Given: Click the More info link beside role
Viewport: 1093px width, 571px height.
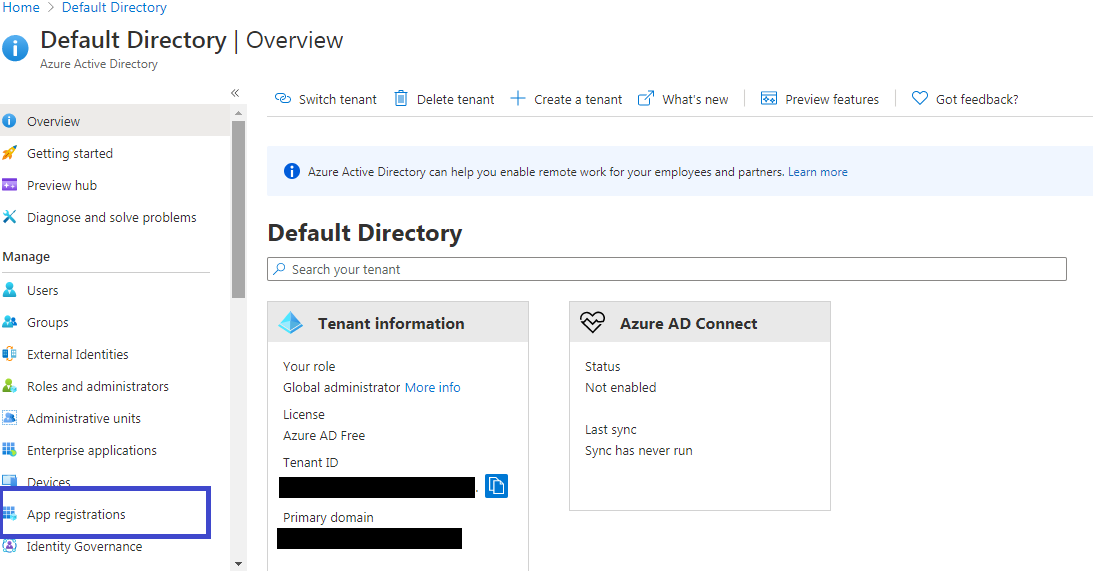Looking at the screenshot, I should pyautogui.click(x=432, y=387).
